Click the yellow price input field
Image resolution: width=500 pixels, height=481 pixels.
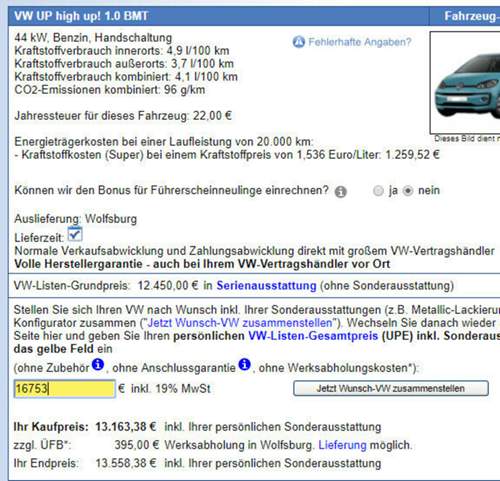pyautogui.click(x=65, y=389)
